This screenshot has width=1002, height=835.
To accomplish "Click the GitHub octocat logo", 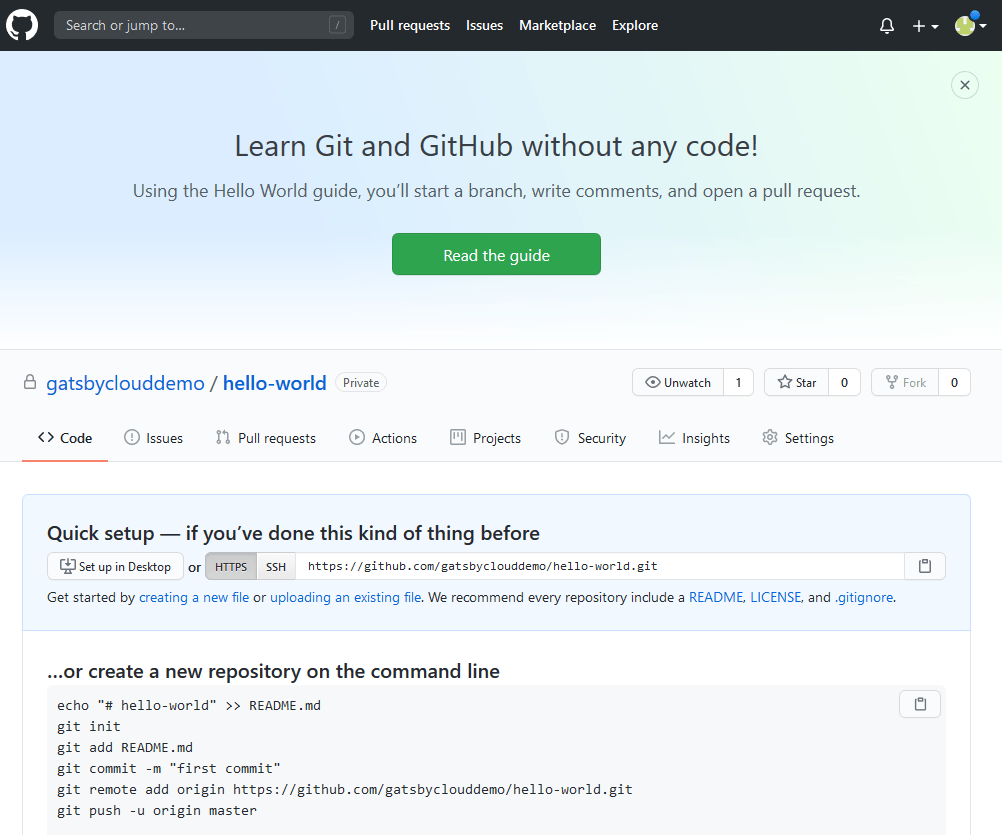I will [22, 26].
